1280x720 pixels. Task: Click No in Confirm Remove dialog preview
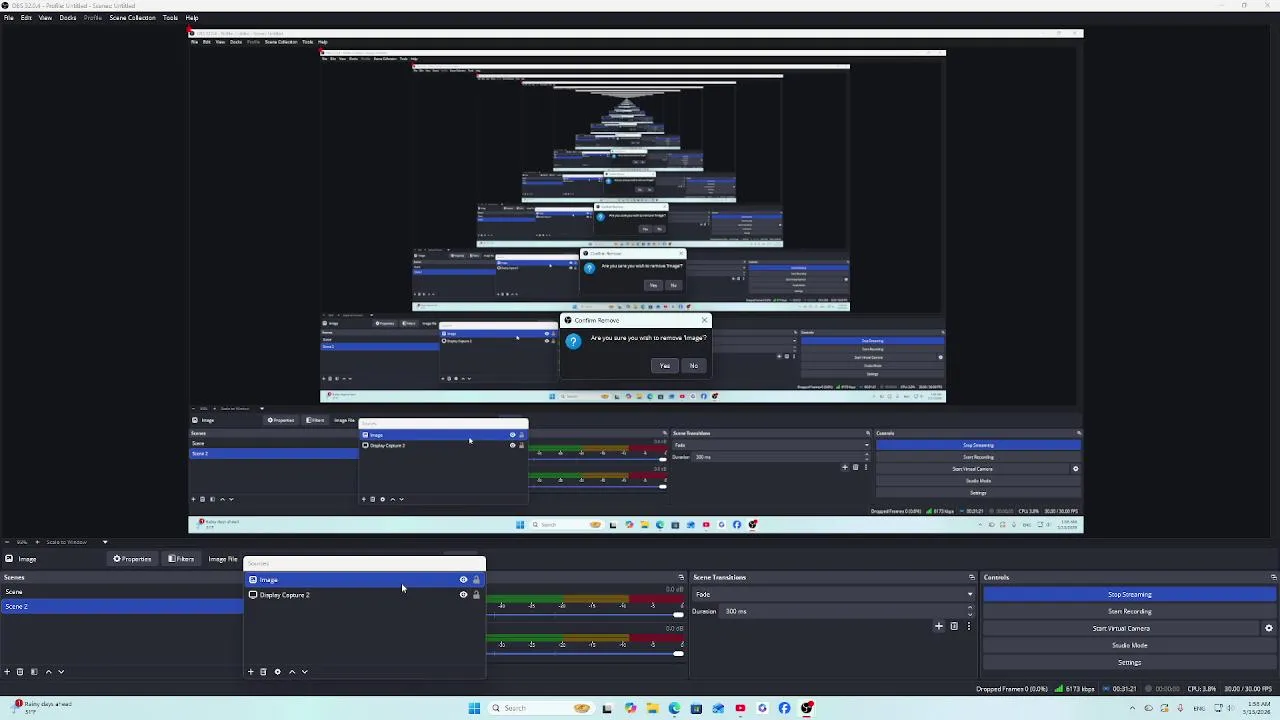[x=693, y=365]
